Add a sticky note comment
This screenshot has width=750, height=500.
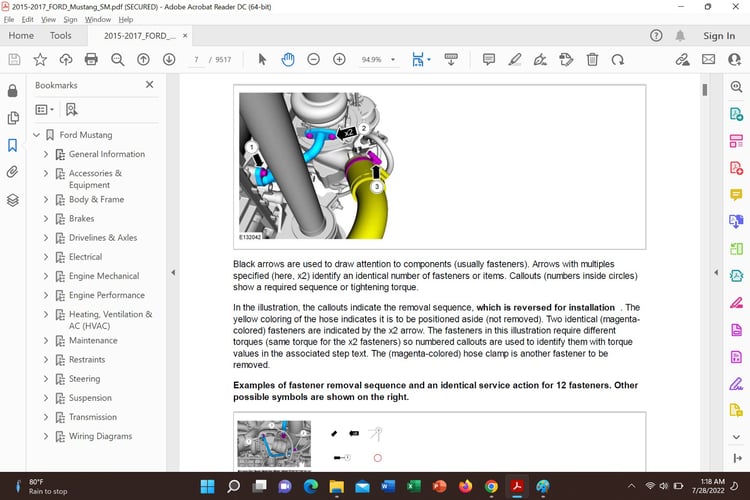489,59
